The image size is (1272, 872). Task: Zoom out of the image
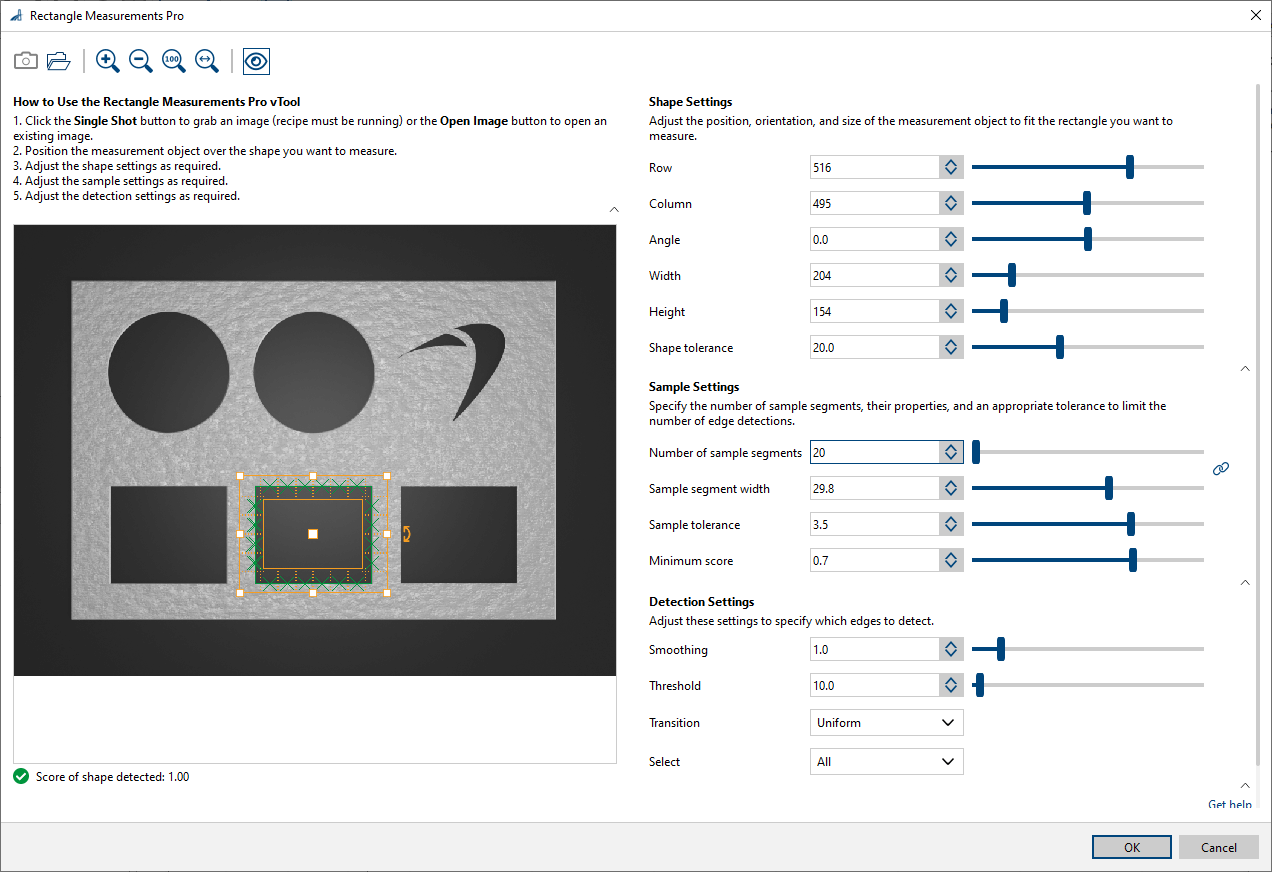coord(141,61)
